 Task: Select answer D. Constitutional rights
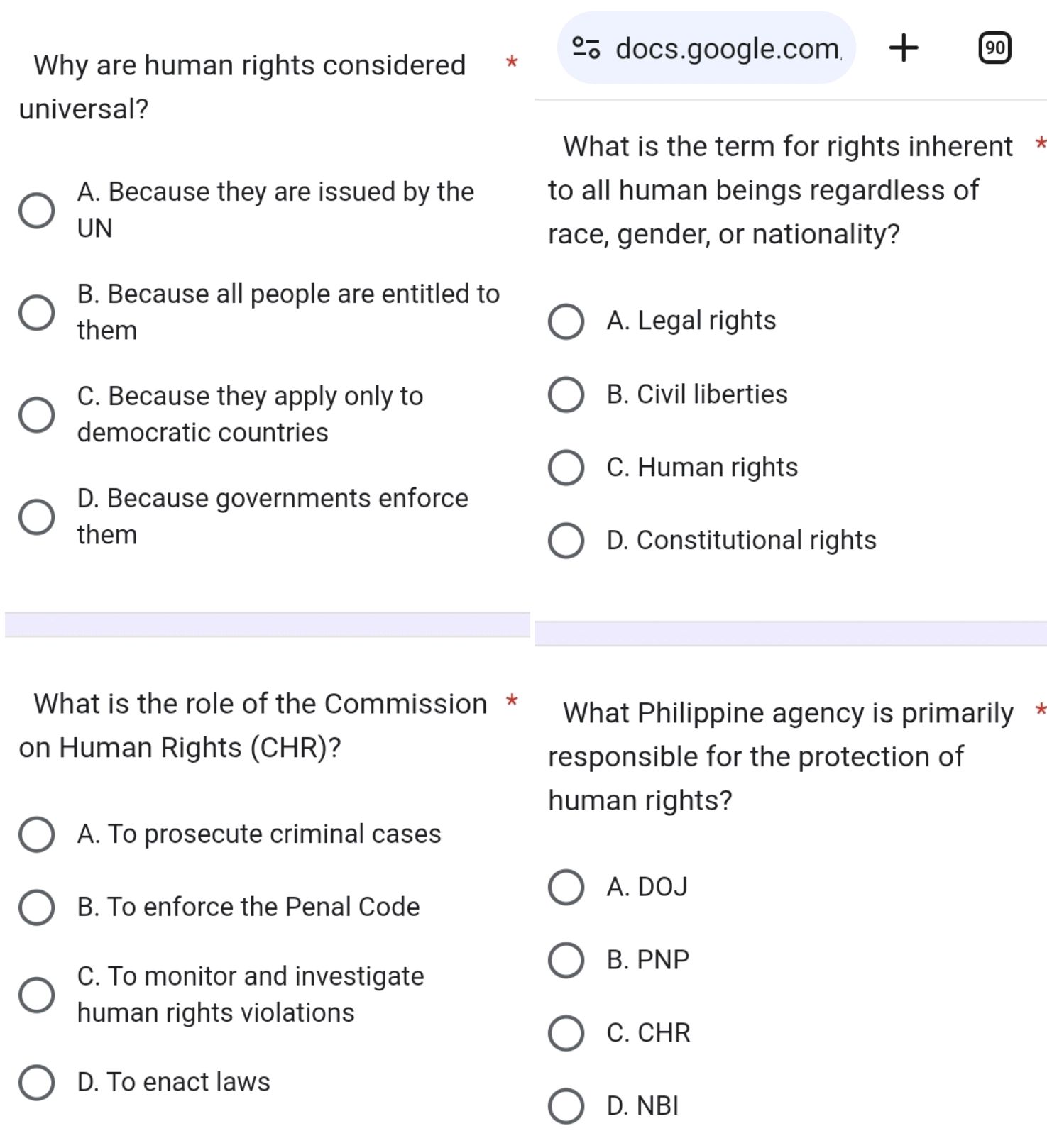[x=566, y=541]
